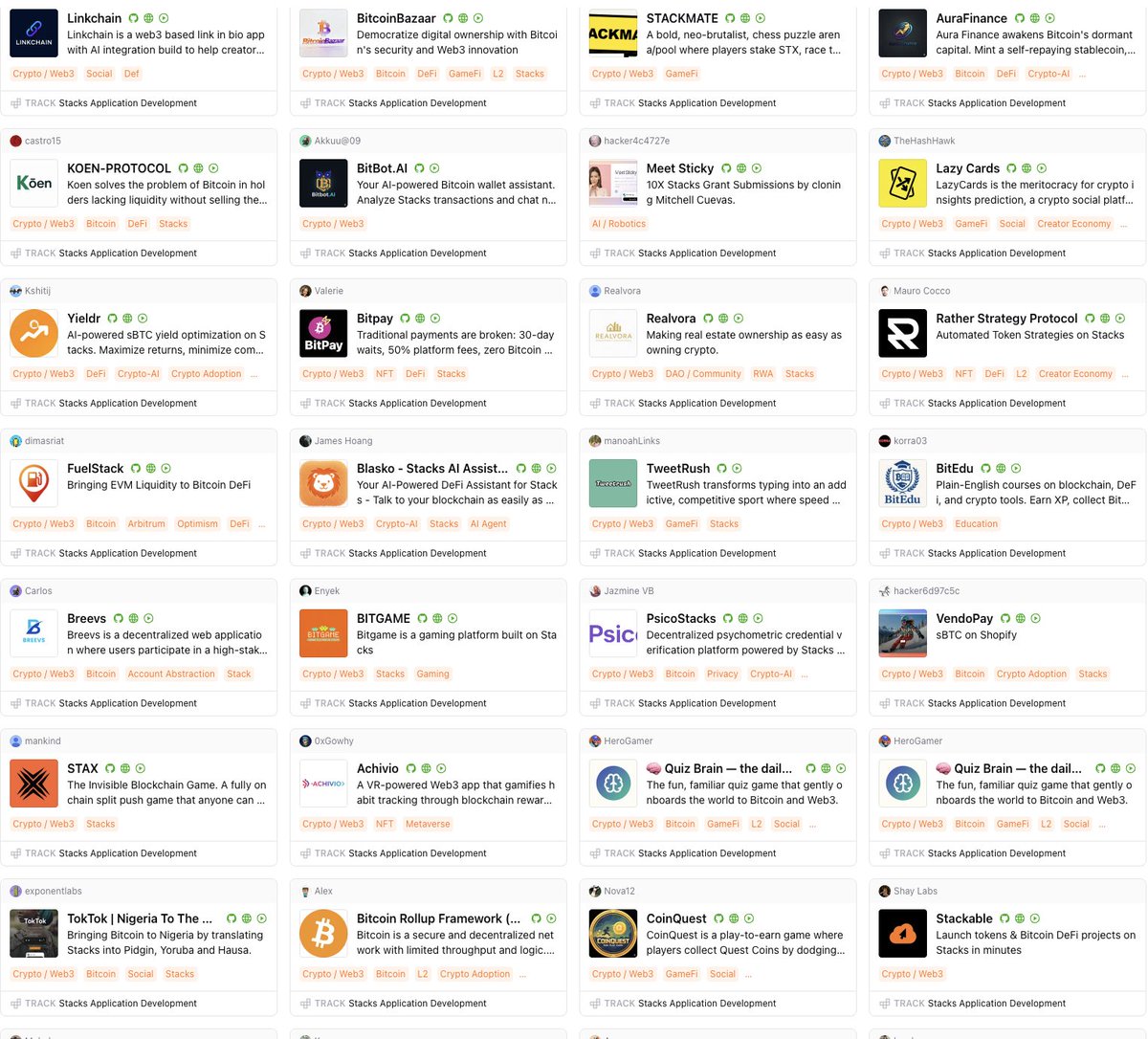Screen dimensions: 1148x1039
Task: Select the GameFi tag on BitcoinBazaar
Action: tap(465, 74)
